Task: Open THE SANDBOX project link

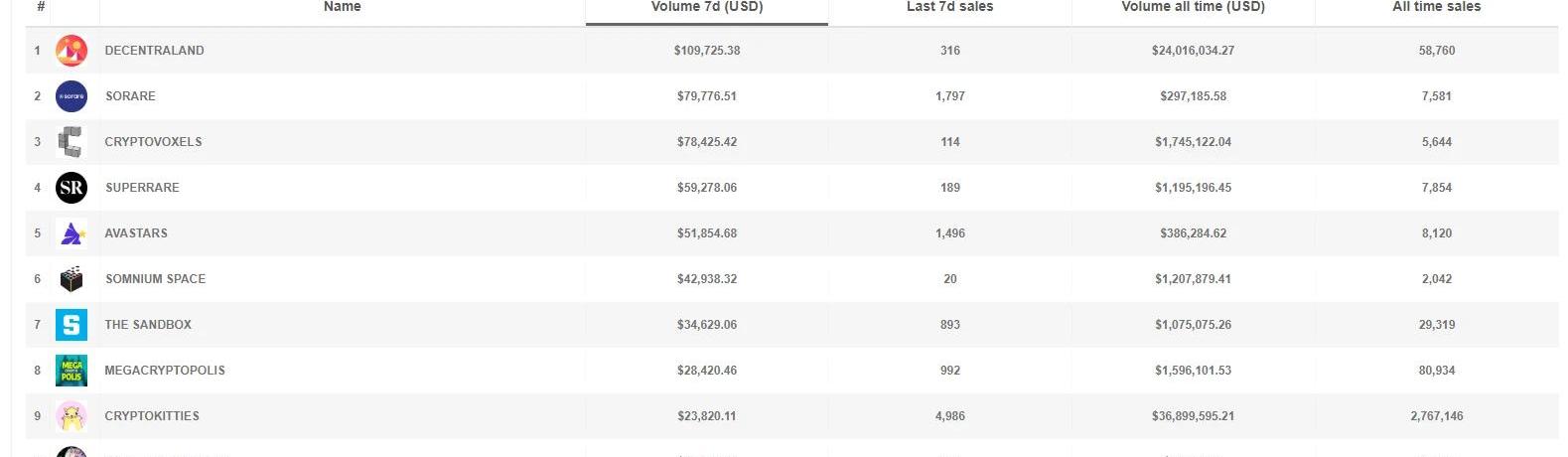Action: [148, 325]
